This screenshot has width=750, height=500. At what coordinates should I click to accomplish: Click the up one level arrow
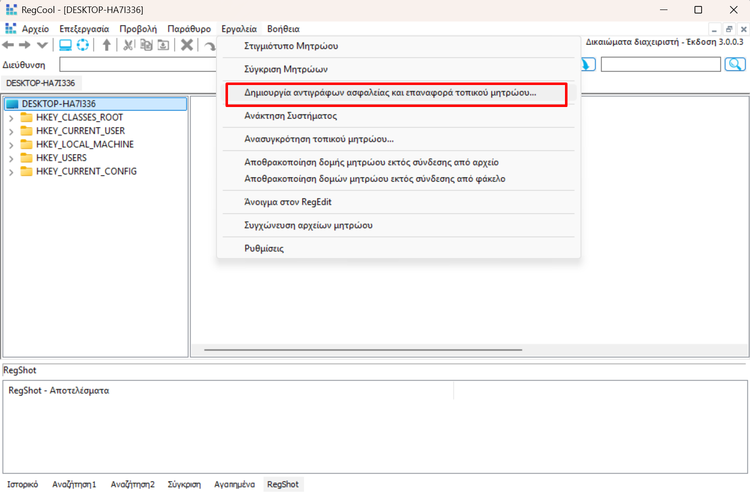point(107,46)
